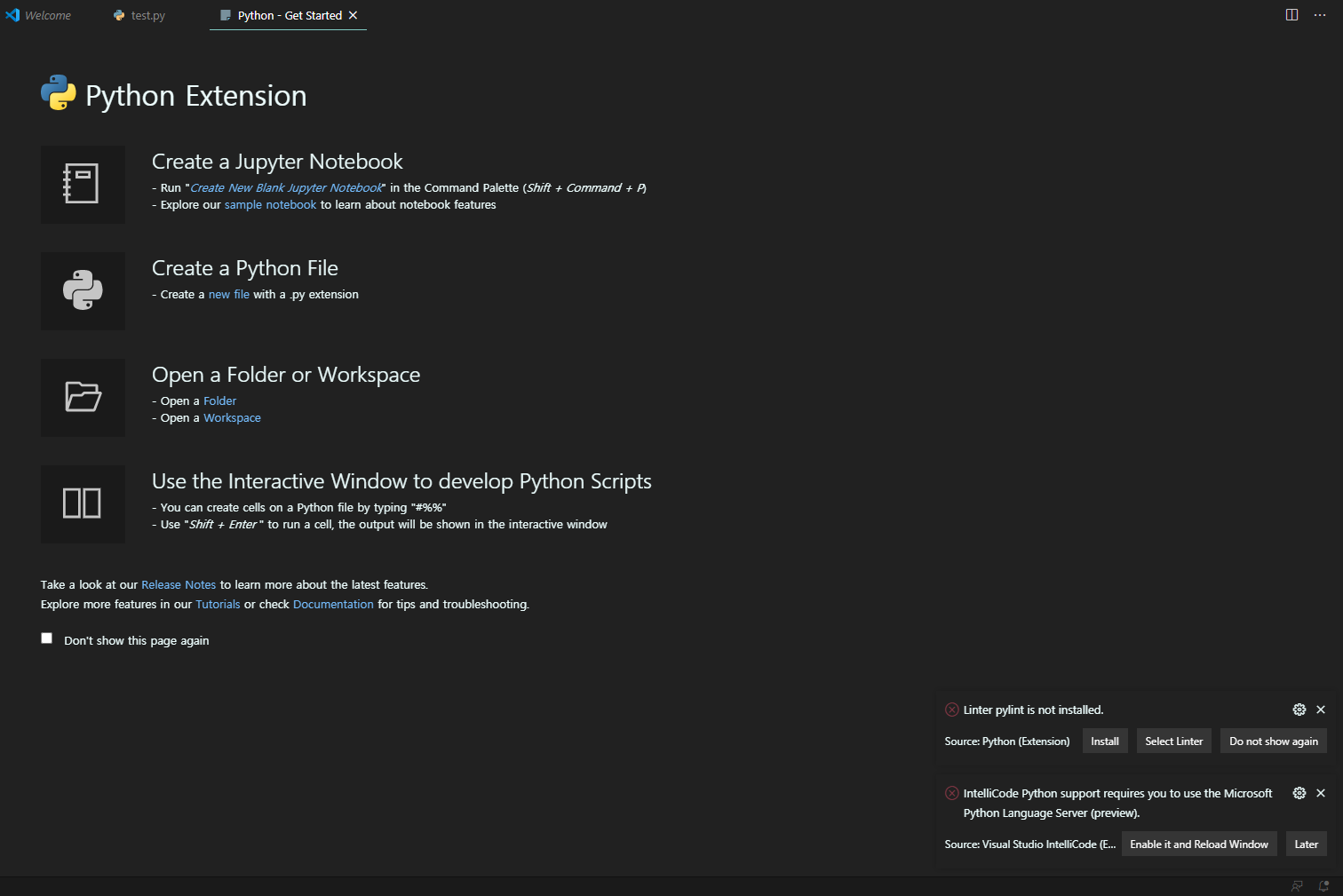The height and width of the screenshot is (896, 1343).
Task: Click the Later button
Action: click(x=1307, y=844)
